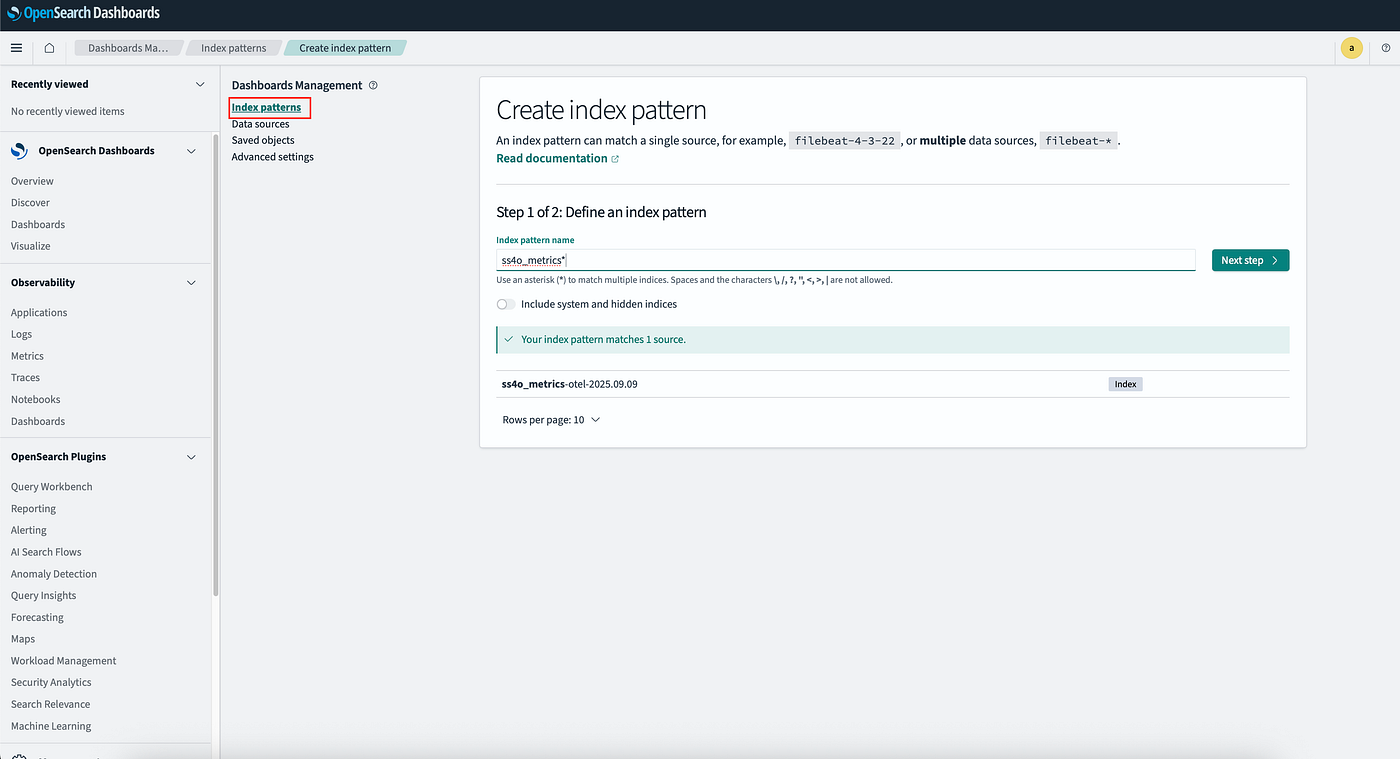Select Data sources in Dashboards Management

pyautogui.click(x=261, y=124)
